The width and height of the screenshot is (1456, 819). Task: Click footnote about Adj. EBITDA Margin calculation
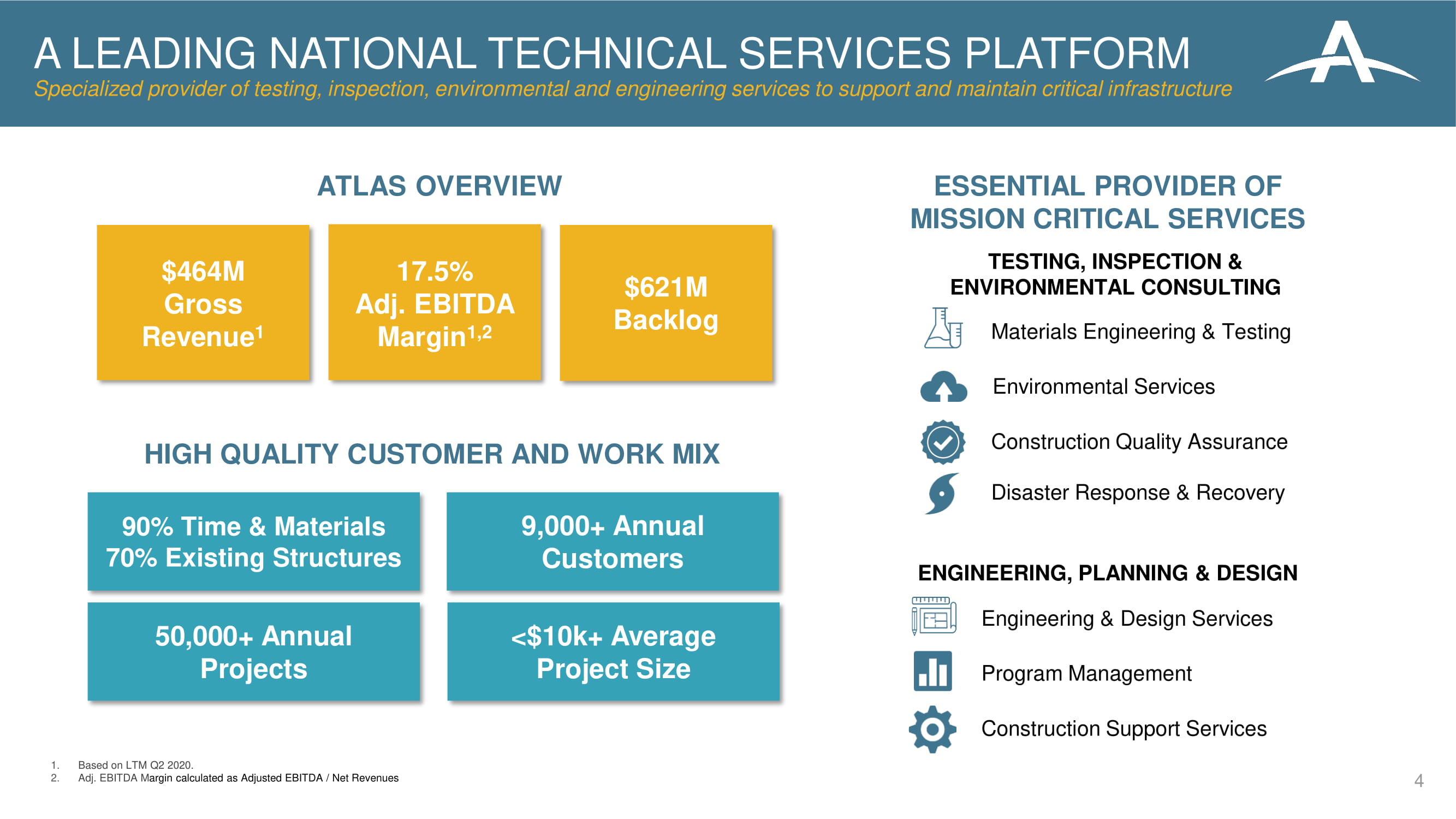[238, 778]
